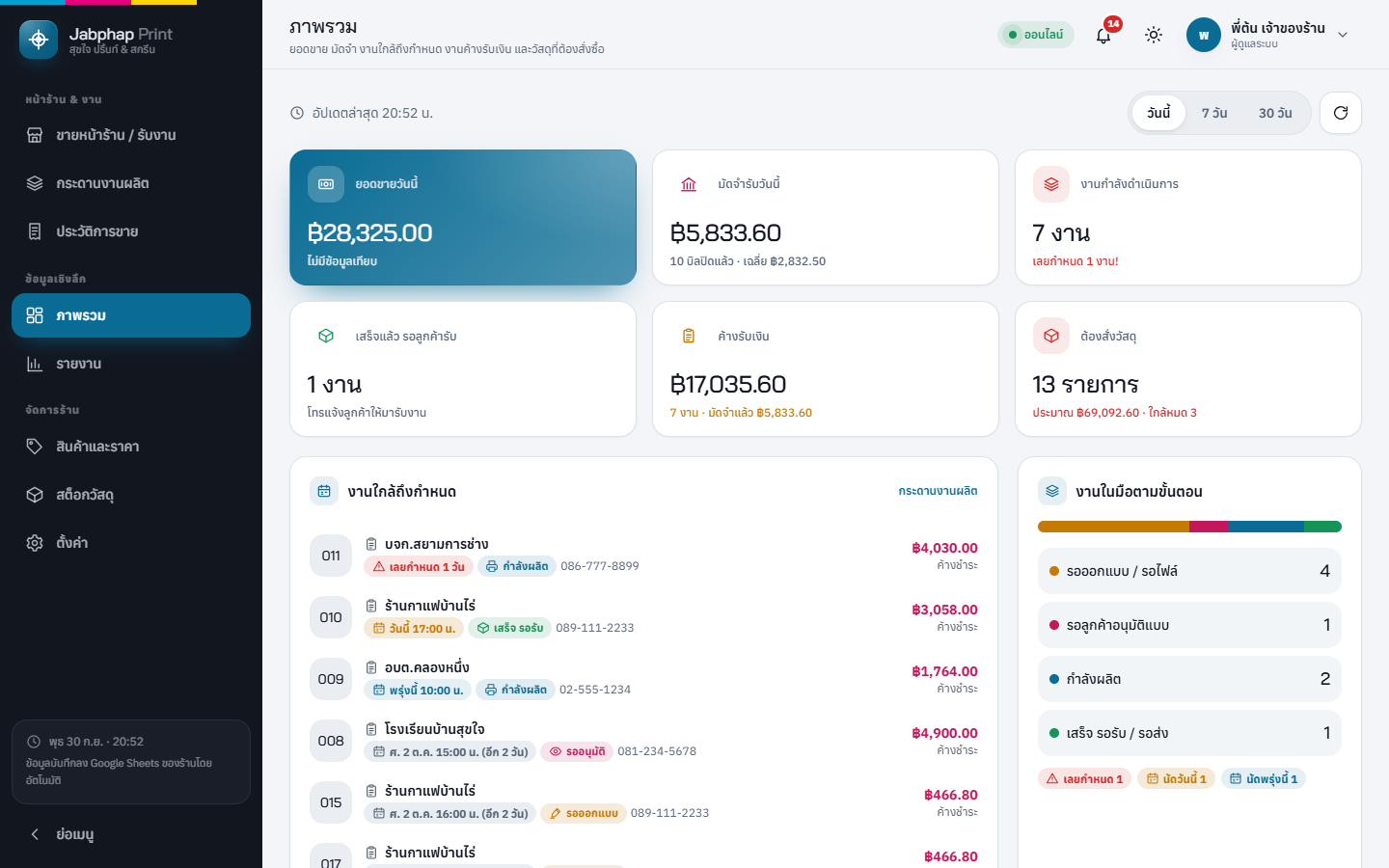
Task: Toggle light/dark theme sun icon
Action: (x=1153, y=35)
